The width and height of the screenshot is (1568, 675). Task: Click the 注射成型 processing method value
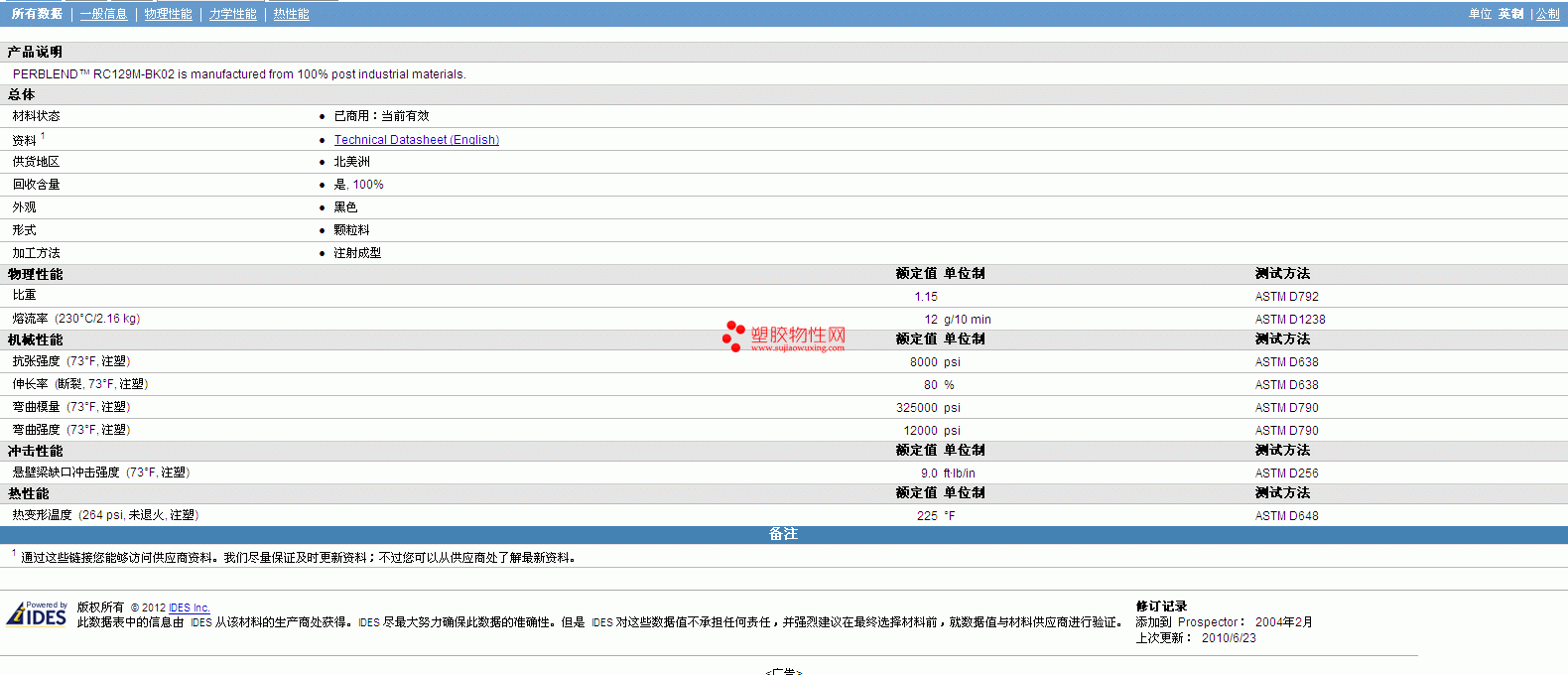point(357,253)
